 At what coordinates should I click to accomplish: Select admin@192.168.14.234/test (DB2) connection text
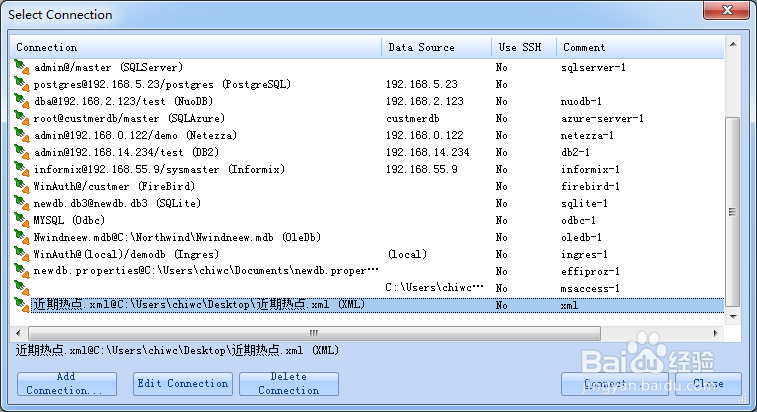click(x=126, y=152)
